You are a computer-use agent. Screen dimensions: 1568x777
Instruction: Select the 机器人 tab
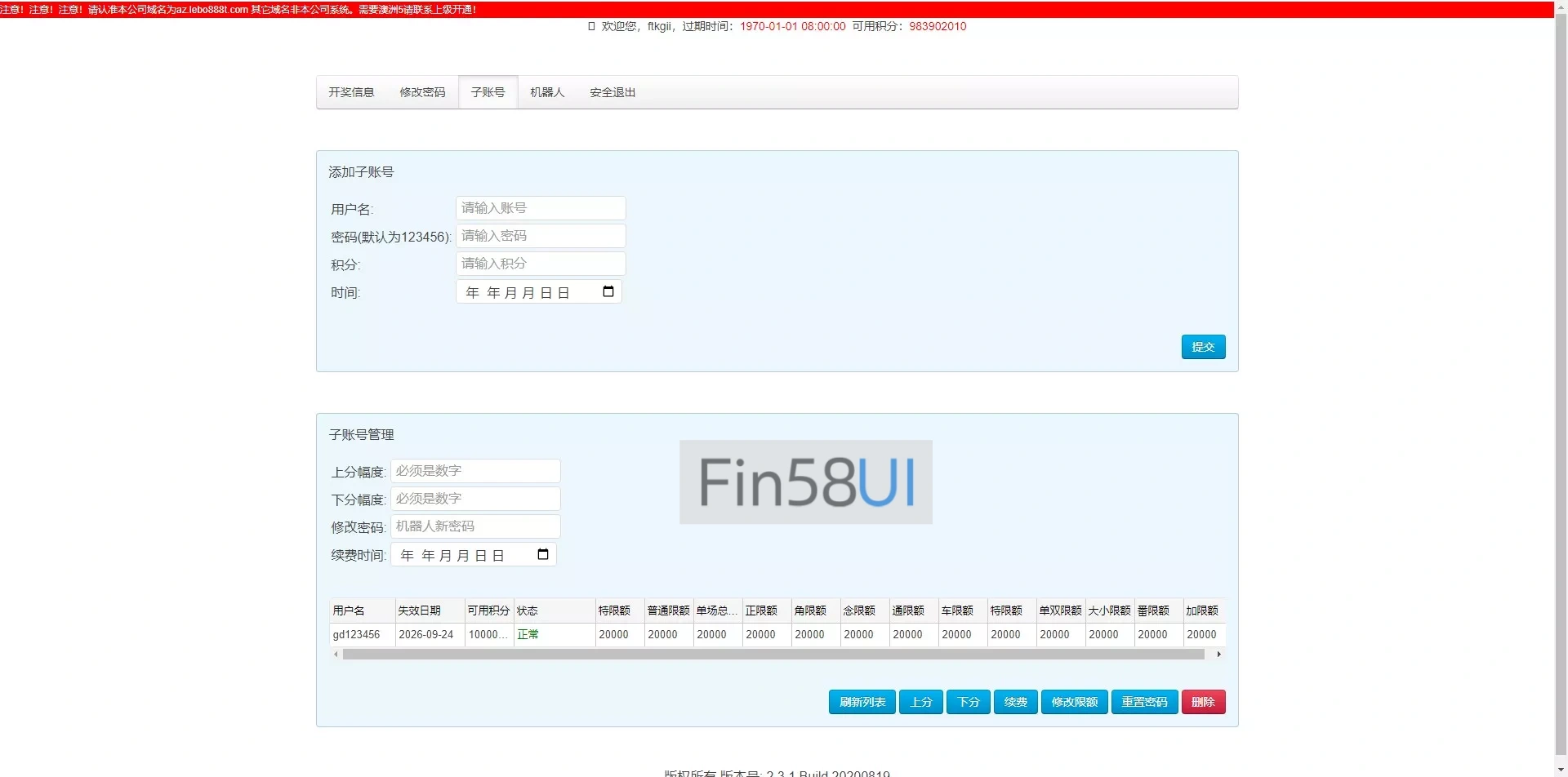coord(547,92)
